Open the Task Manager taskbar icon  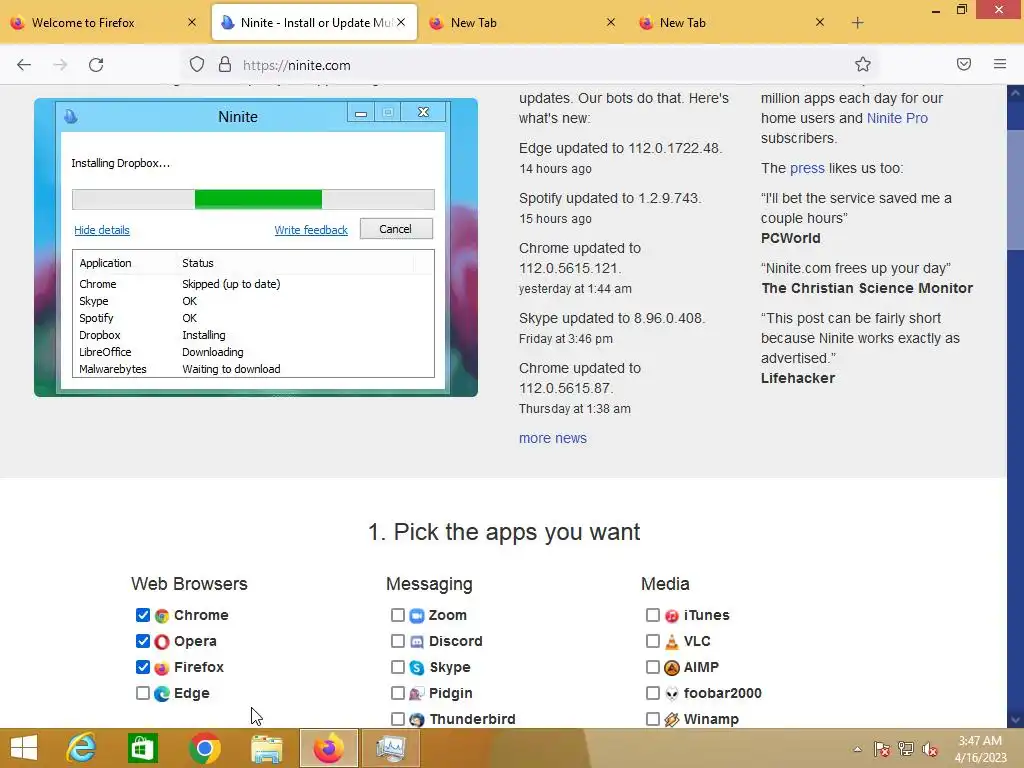tap(390, 748)
